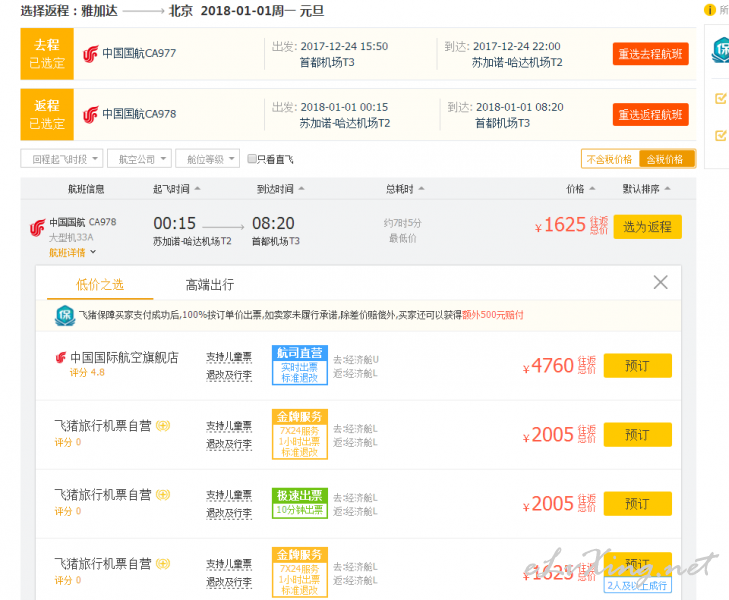
Task: Click Air China logo in CA978 flight result row
Action: pos(38,228)
